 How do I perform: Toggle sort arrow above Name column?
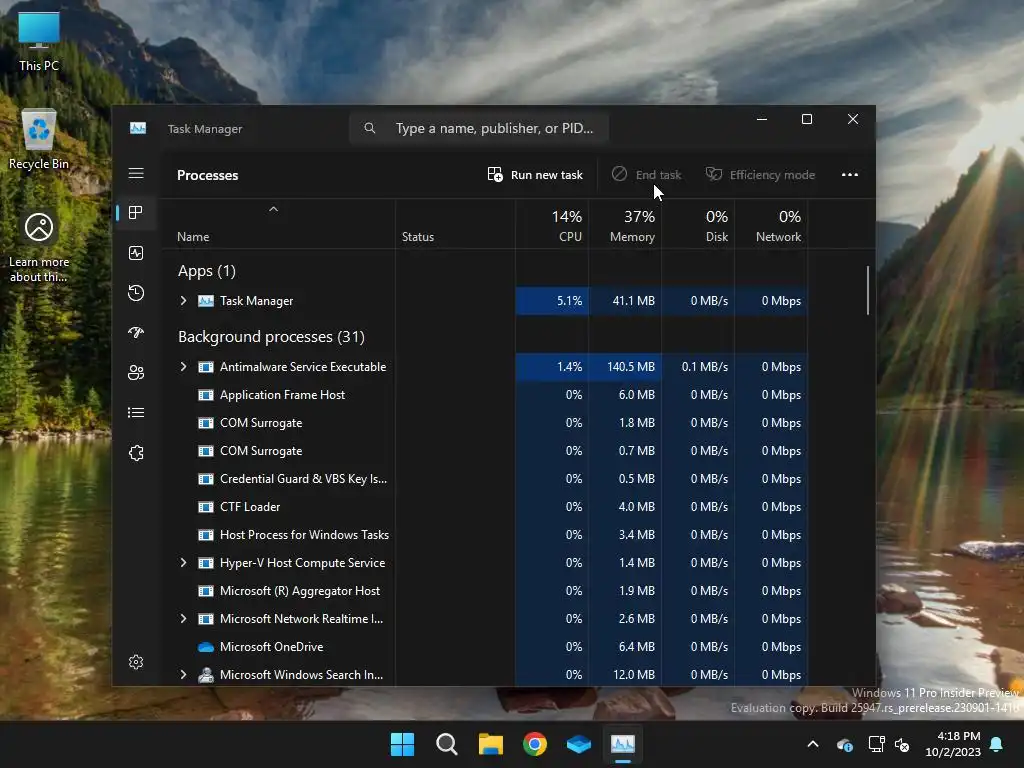274,209
